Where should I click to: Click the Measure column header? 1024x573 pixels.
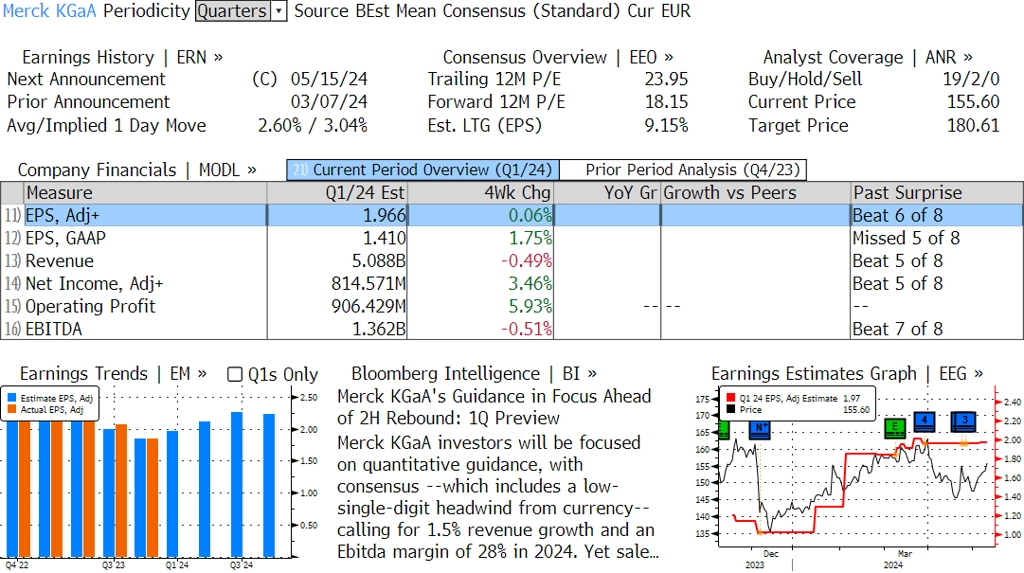[145, 193]
